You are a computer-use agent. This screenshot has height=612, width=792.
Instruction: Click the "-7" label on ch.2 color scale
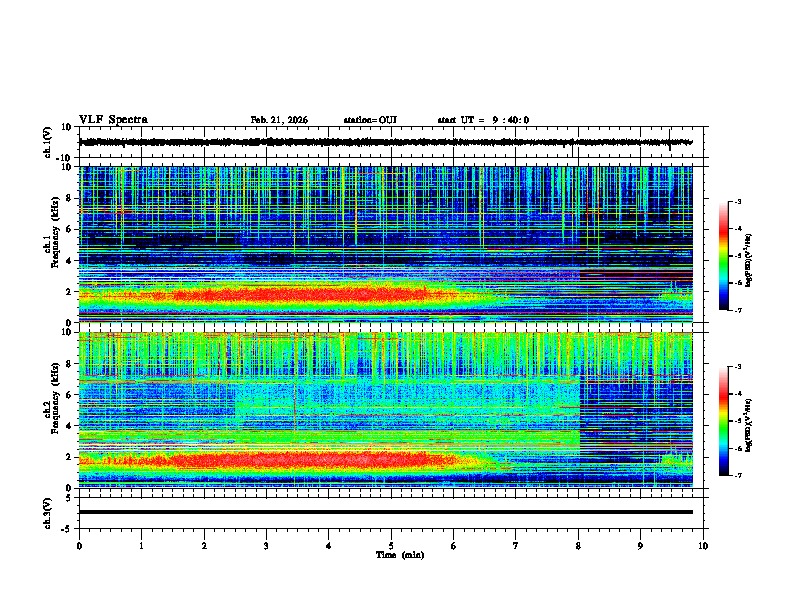click(737, 475)
